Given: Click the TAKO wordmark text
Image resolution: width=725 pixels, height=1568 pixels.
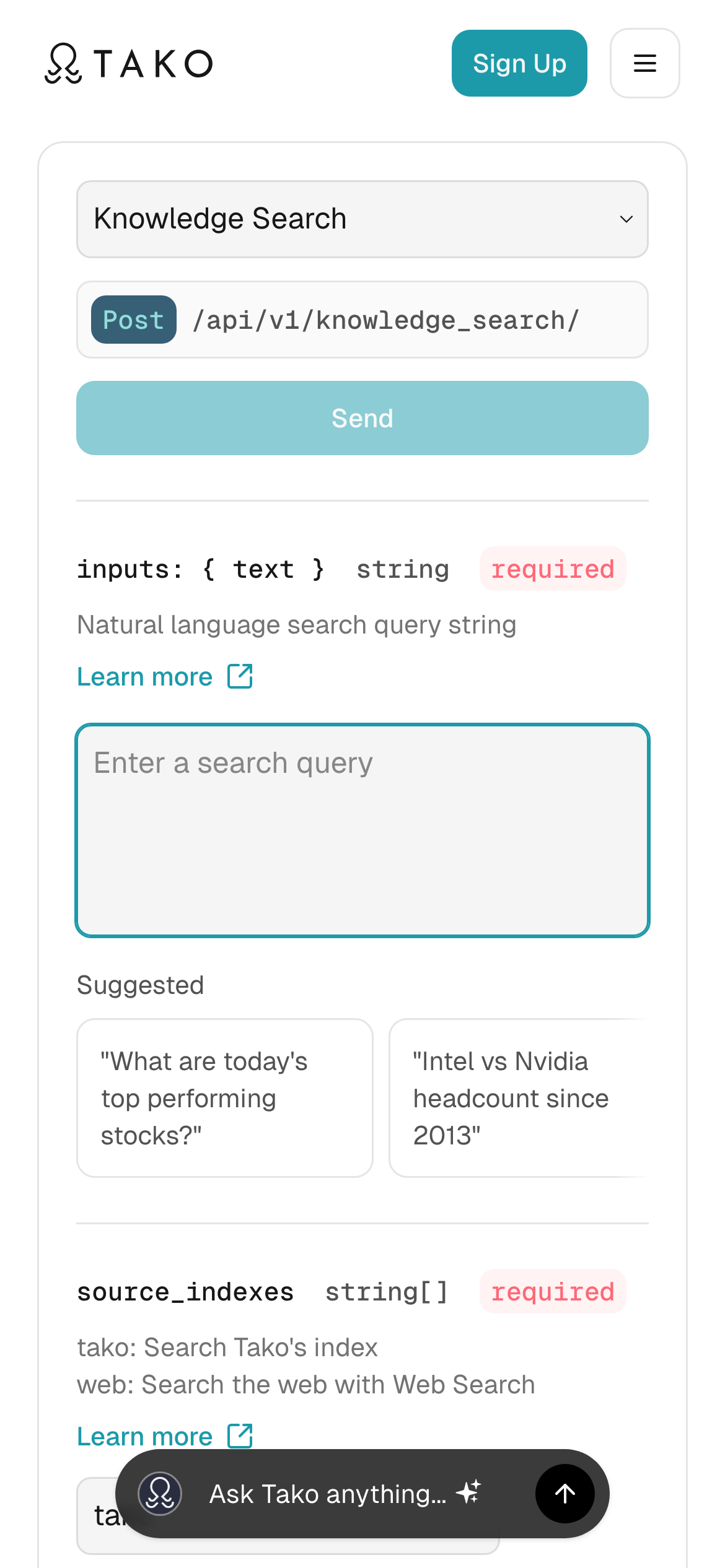Looking at the screenshot, I should click(x=153, y=64).
